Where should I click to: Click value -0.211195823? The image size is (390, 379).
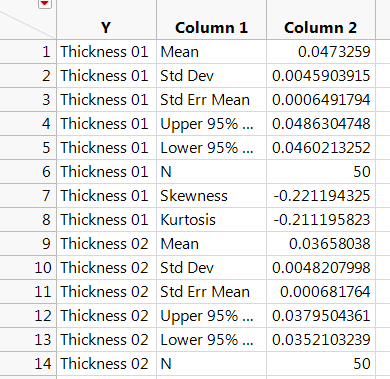[x=322, y=220]
